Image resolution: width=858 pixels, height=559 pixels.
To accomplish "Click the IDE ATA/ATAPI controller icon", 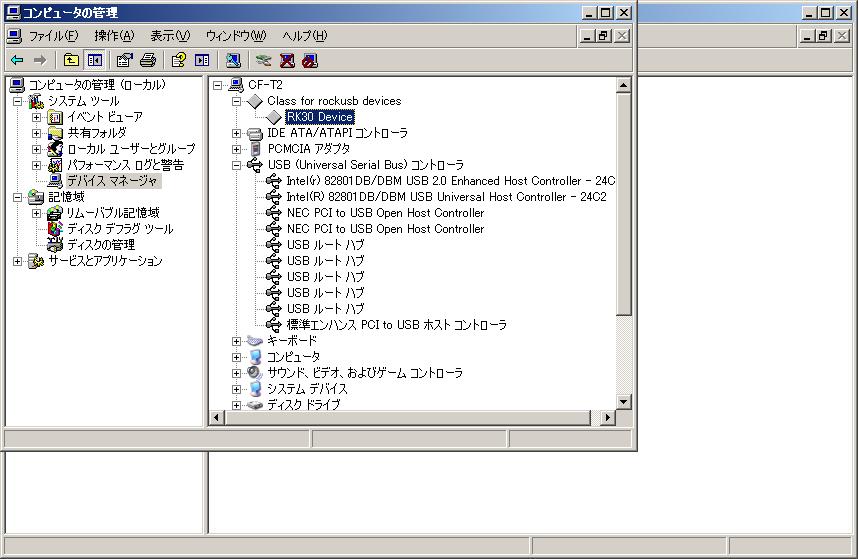I will (255, 133).
